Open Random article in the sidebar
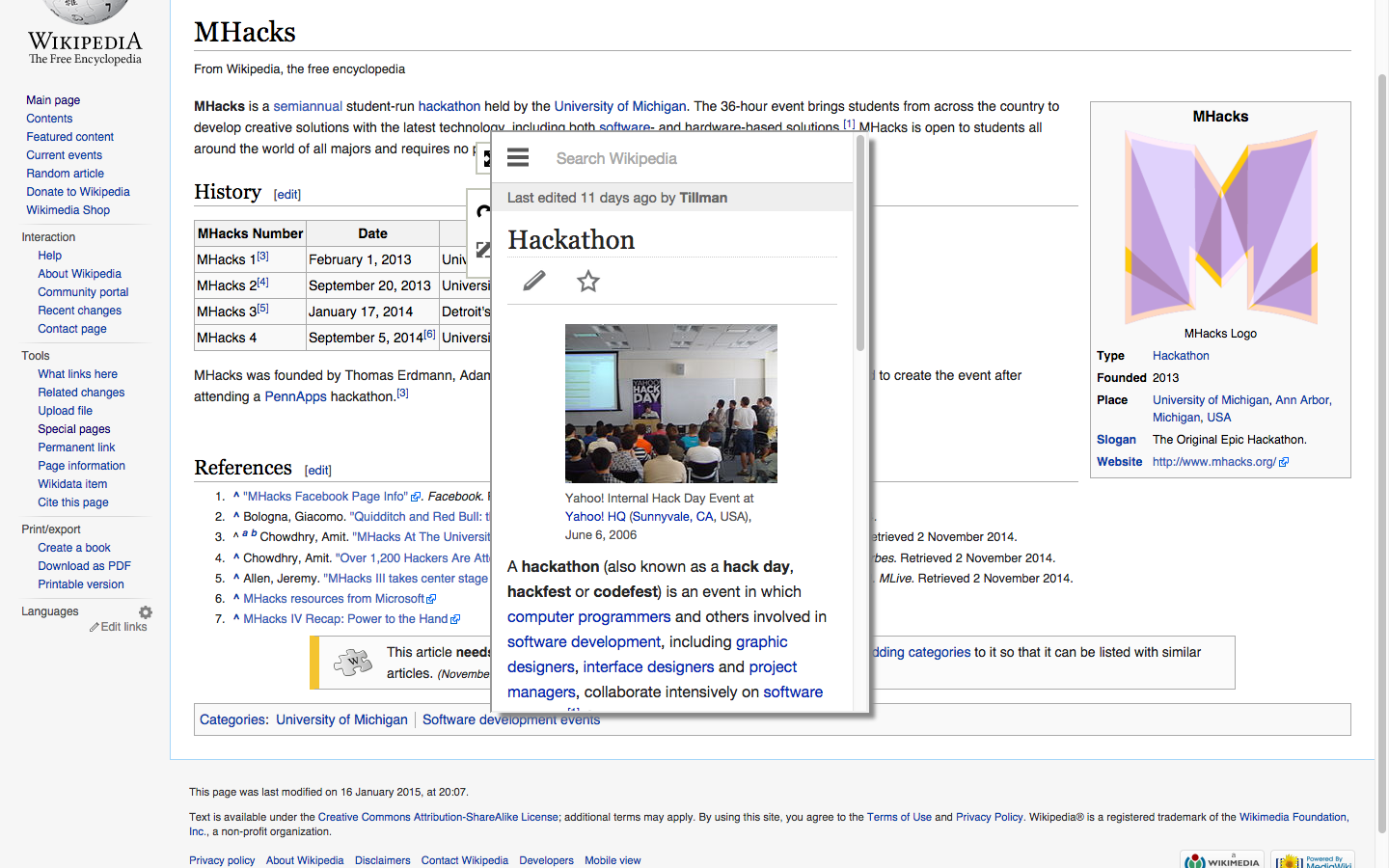The width and height of the screenshot is (1389, 868). click(65, 174)
